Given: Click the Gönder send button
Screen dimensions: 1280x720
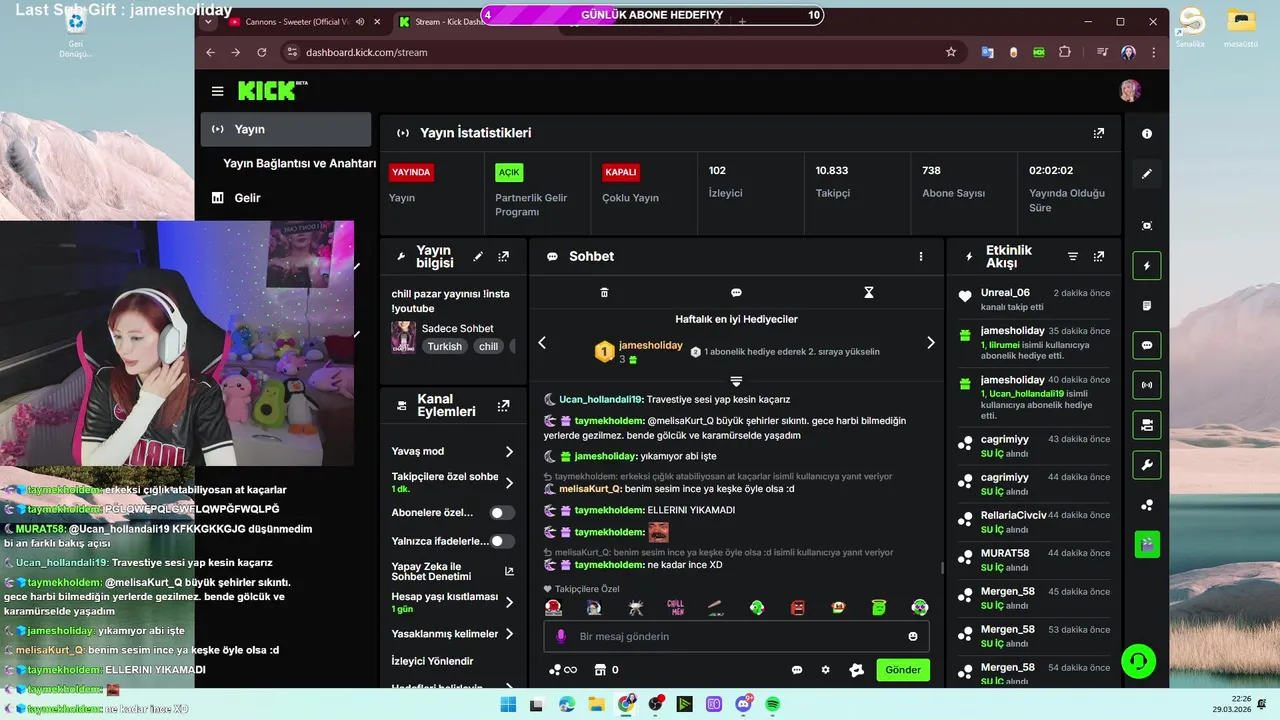Looking at the screenshot, I should tap(903, 670).
